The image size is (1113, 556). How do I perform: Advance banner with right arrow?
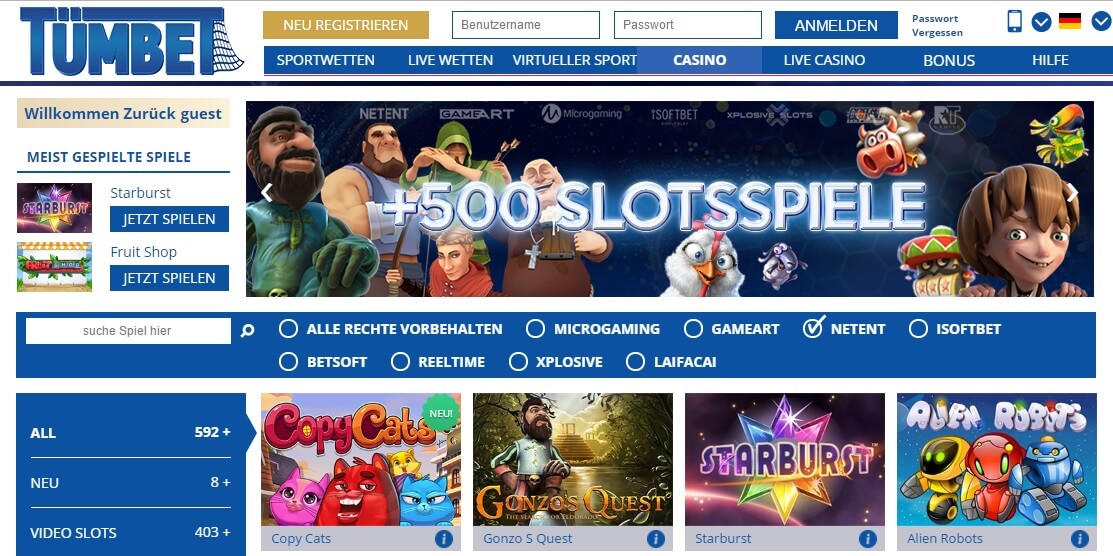click(1073, 192)
